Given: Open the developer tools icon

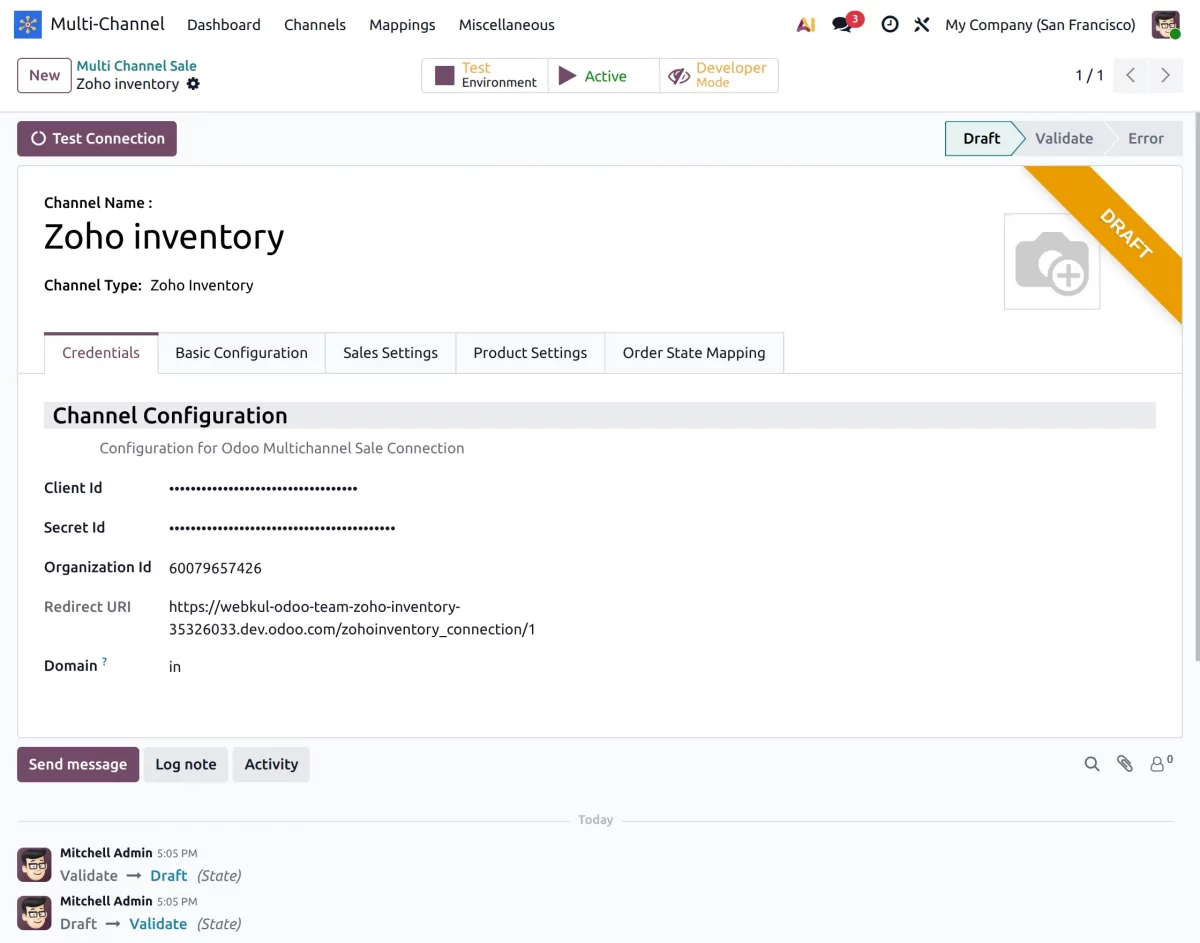Looking at the screenshot, I should [922, 25].
